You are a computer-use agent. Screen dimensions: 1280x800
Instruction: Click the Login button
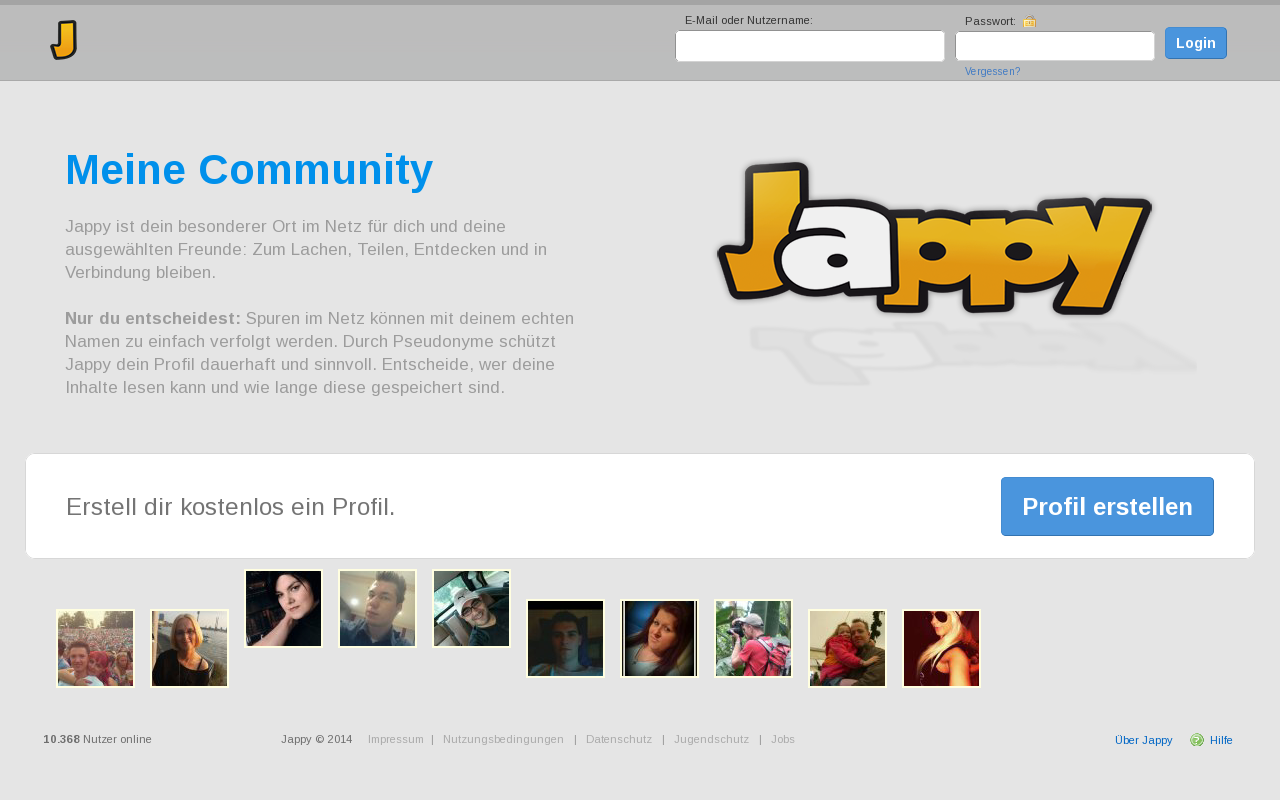(1196, 43)
